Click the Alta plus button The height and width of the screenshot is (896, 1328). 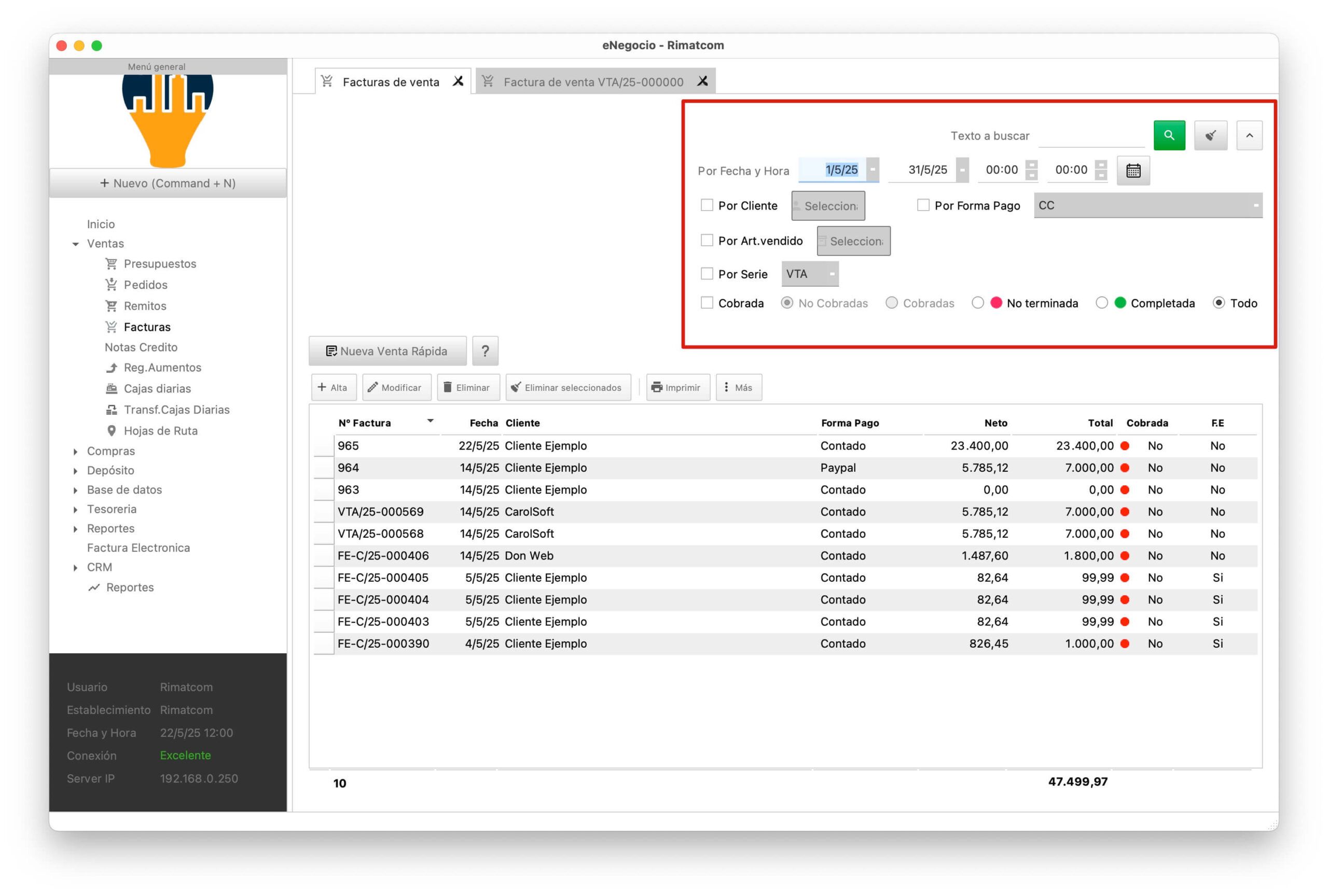pyautogui.click(x=334, y=387)
